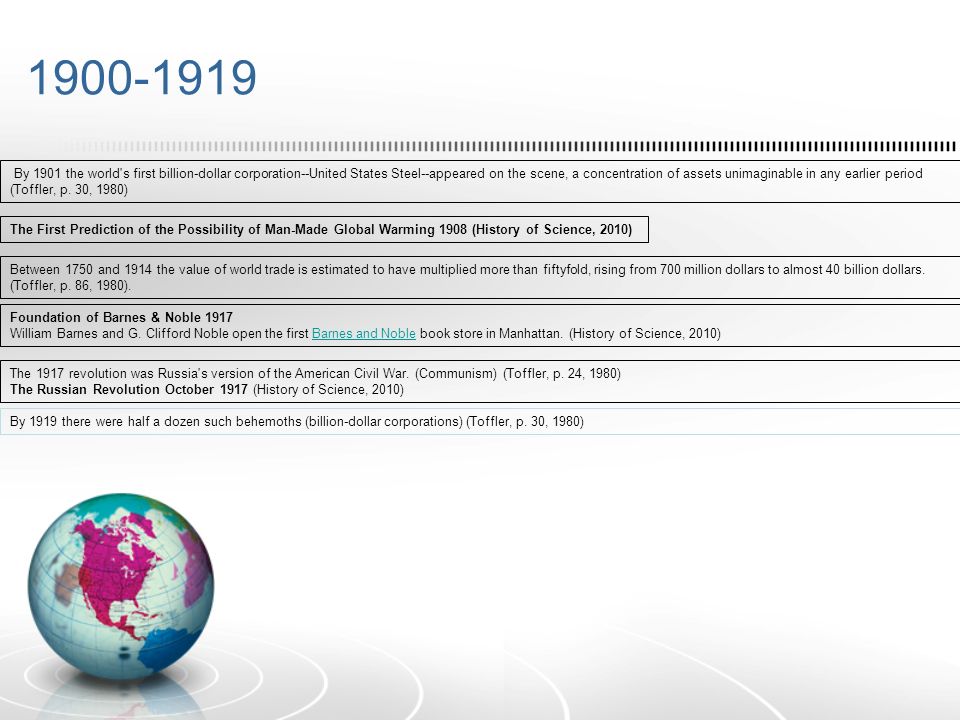Click the United States Steel text box

pos(480,181)
